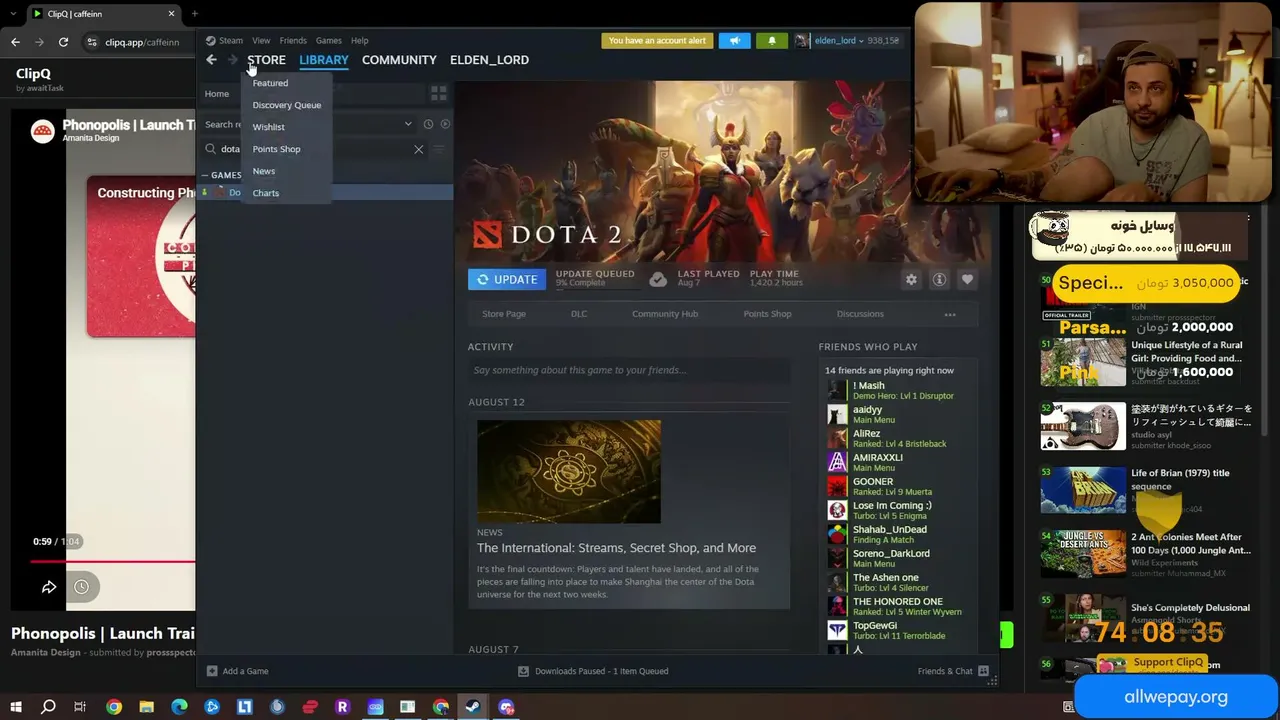Open the Games menu in Steam
Screen dimensions: 1280x720
pos(328,41)
